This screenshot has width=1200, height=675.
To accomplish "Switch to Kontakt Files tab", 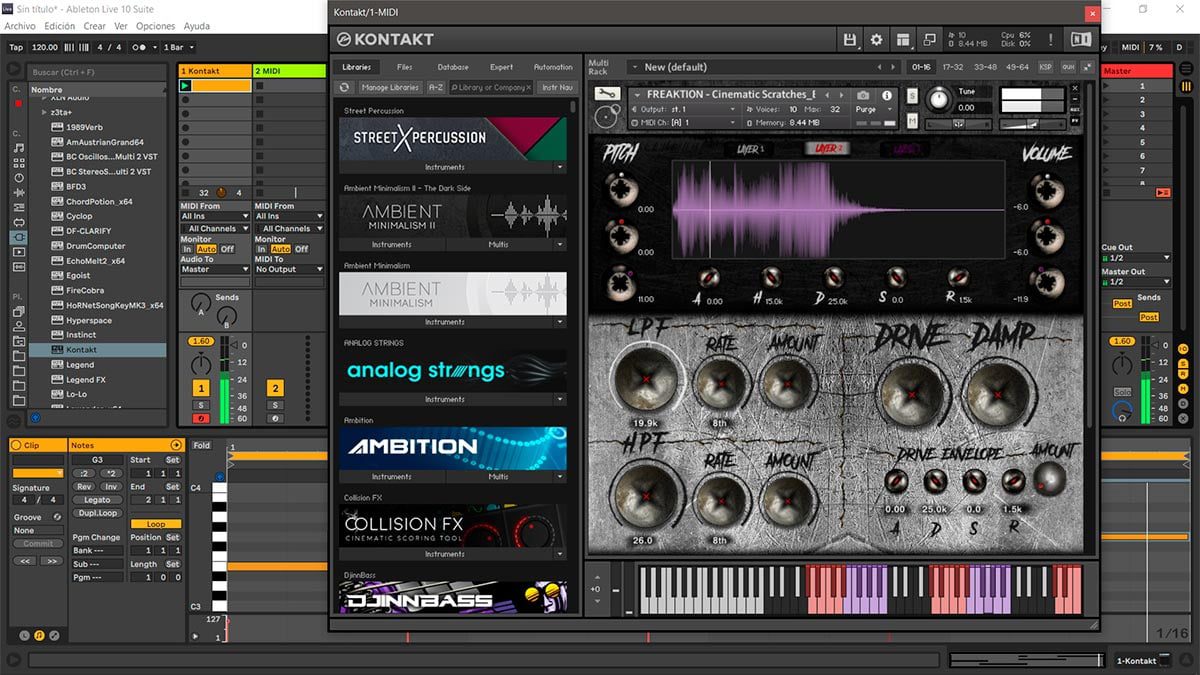I will [x=404, y=67].
